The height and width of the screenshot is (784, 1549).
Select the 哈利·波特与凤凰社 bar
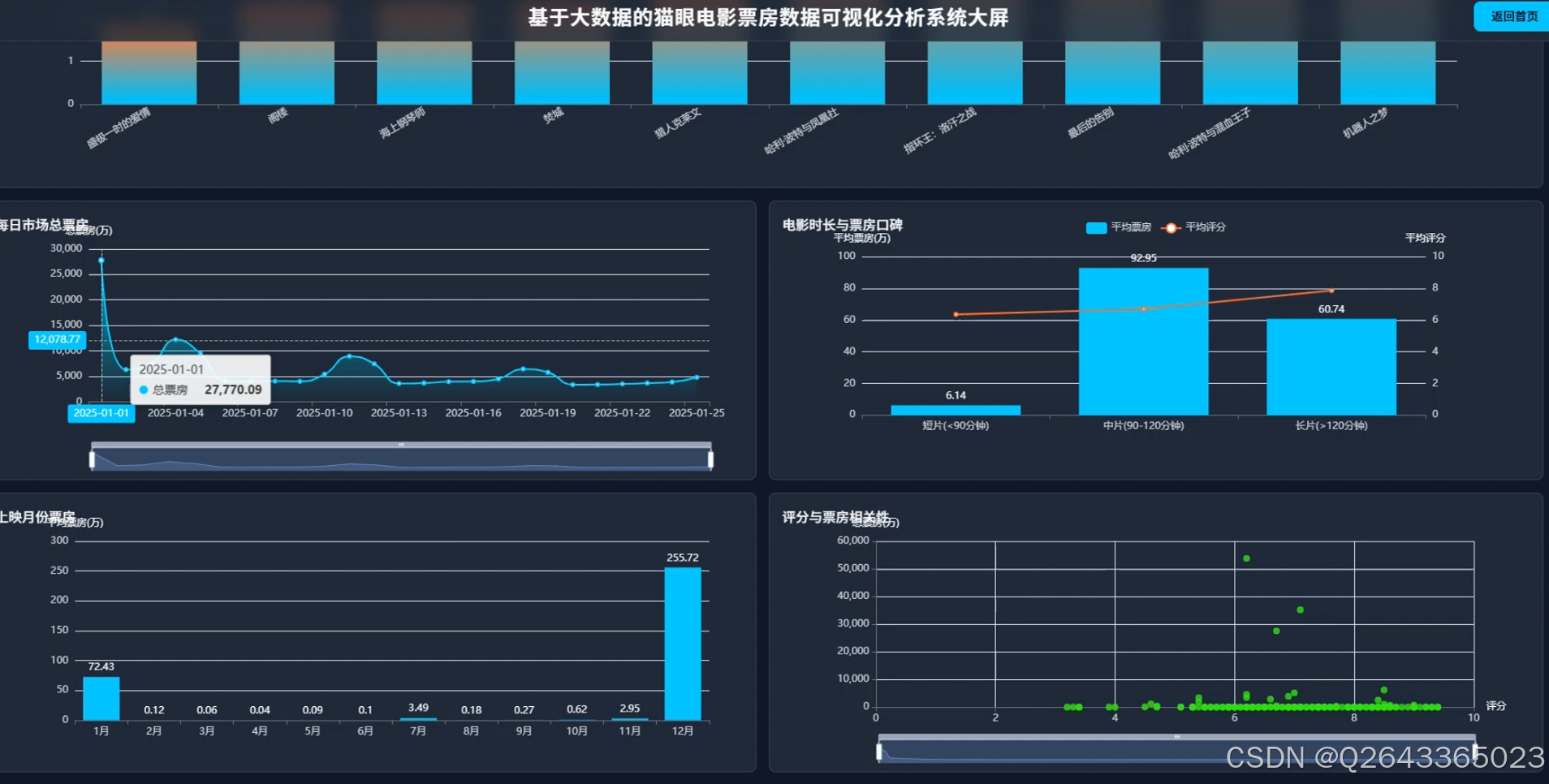837,72
